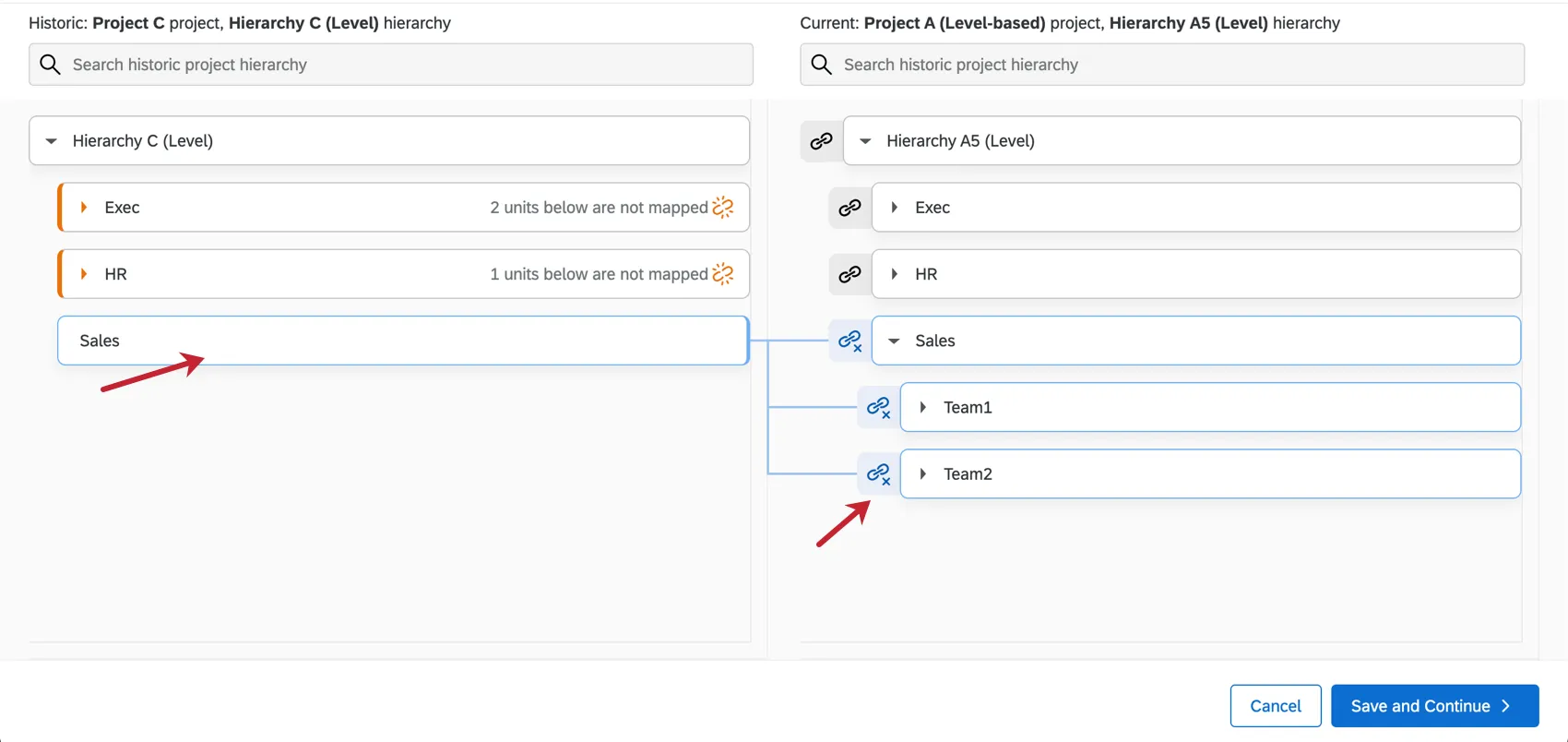Select the historic Sales unit row
Image resolution: width=1568 pixels, height=742 pixels.
coord(402,341)
